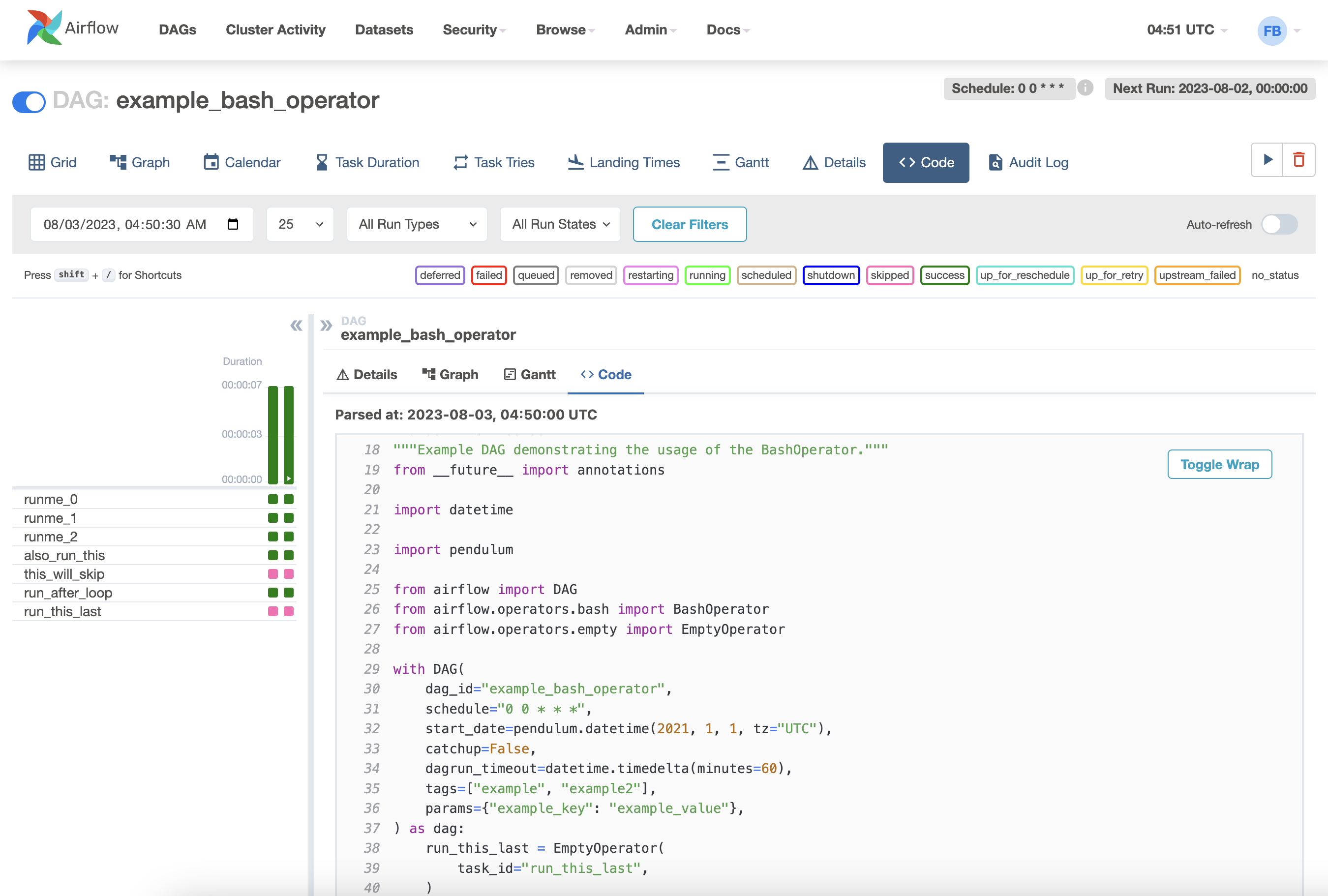The width and height of the screenshot is (1328, 896).
Task: Delete the DAG using the trash icon
Action: click(x=1299, y=159)
